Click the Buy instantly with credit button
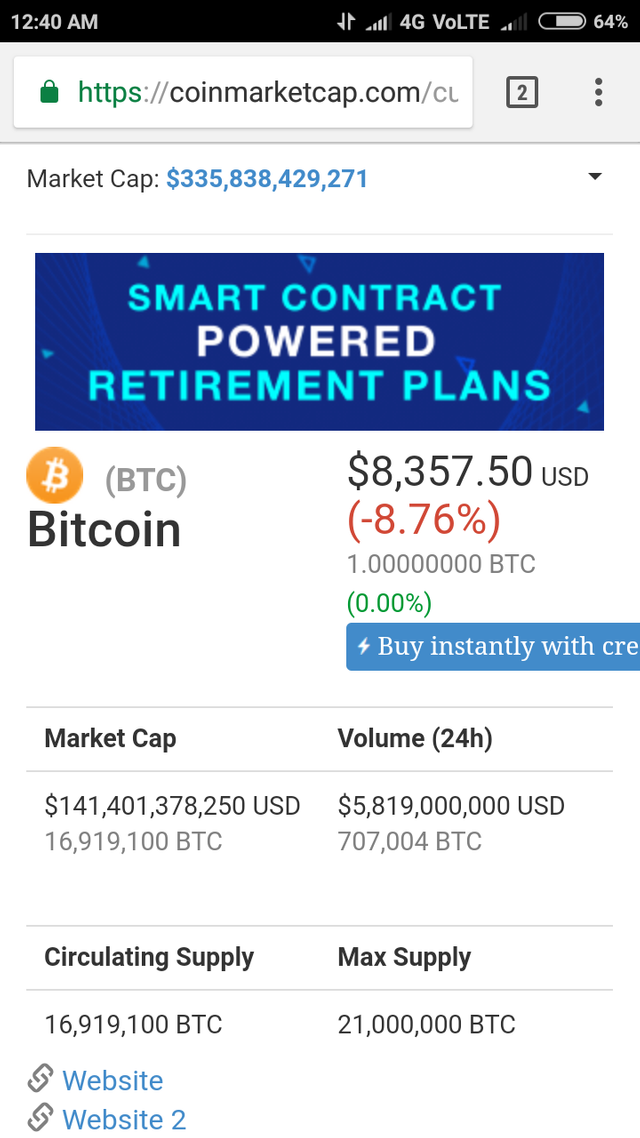The width and height of the screenshot is (640, 1138). click(494, 647)
